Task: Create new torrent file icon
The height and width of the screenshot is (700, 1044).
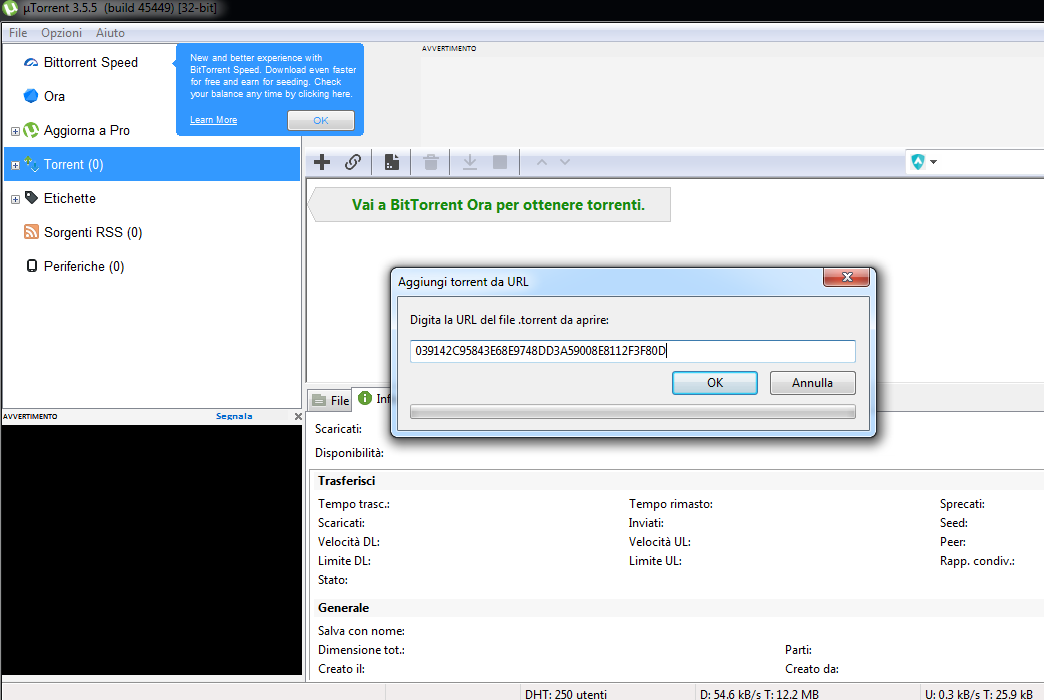Action: click(x=392, y=162)
